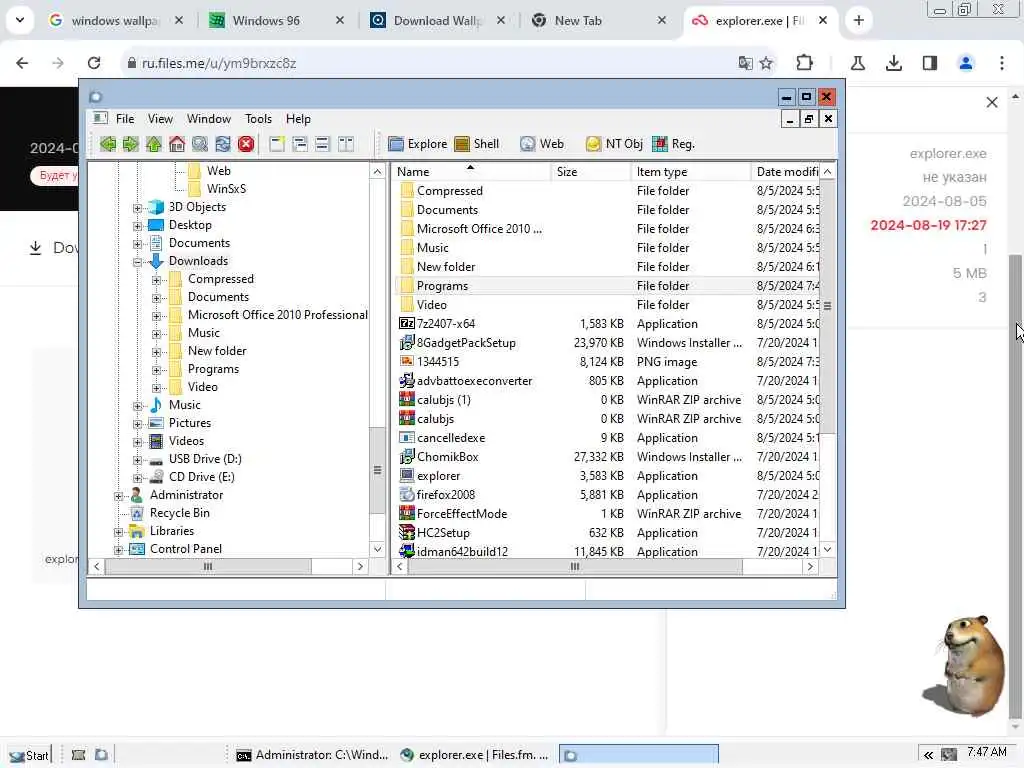Expand the Desktop tree node

tap(137, 226)
